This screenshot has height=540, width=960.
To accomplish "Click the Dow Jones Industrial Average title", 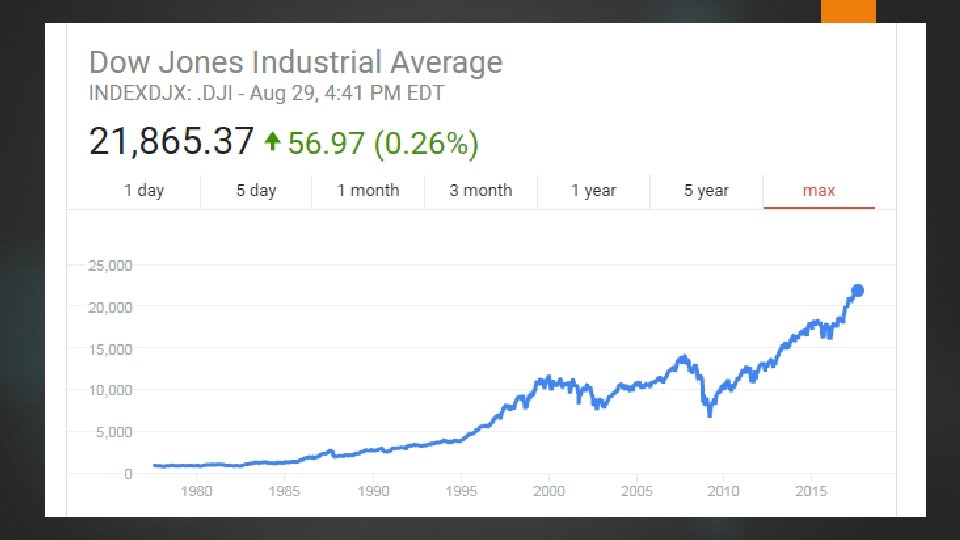I will [x=296, y=63].
